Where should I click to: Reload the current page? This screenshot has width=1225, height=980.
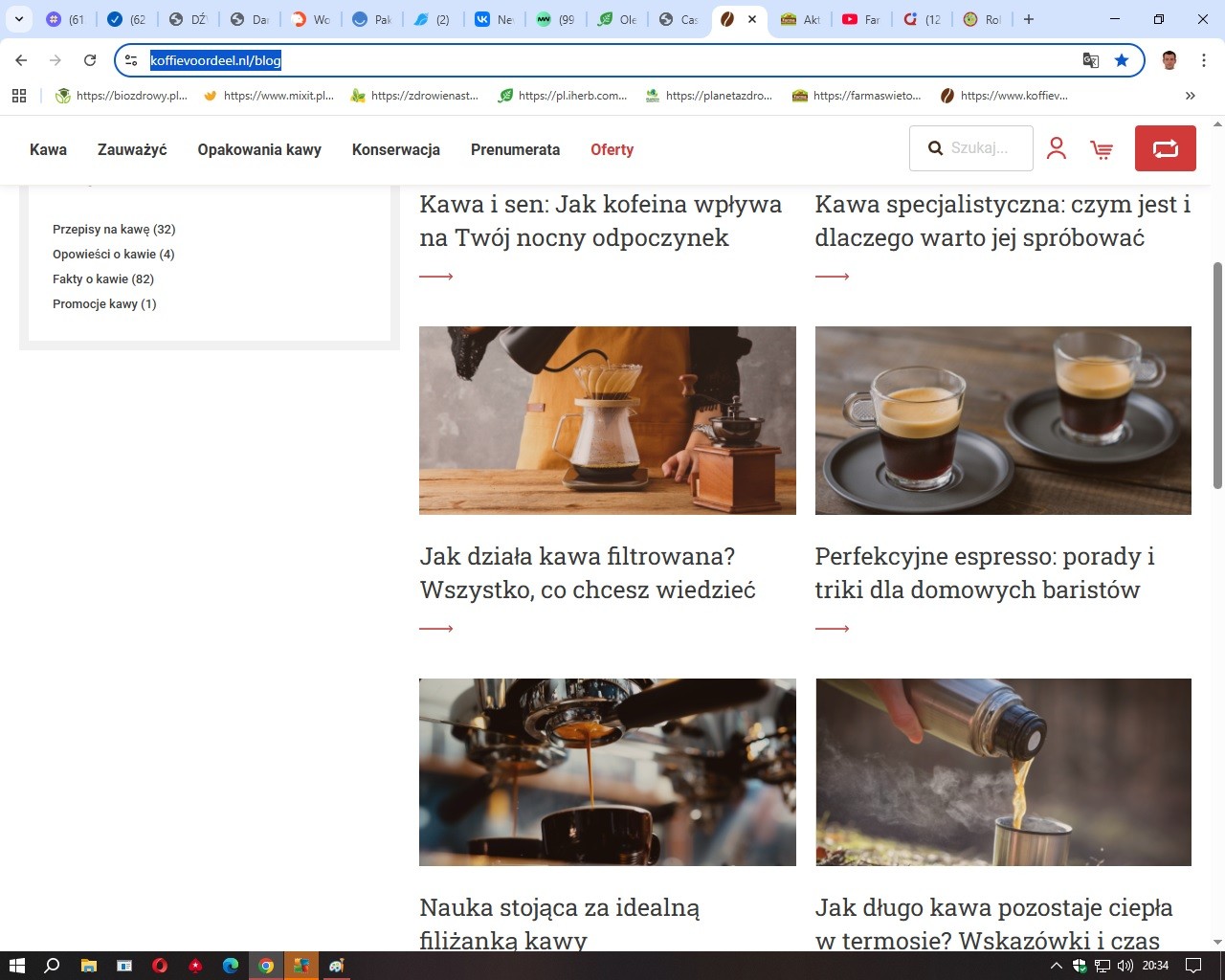[90, 60]
